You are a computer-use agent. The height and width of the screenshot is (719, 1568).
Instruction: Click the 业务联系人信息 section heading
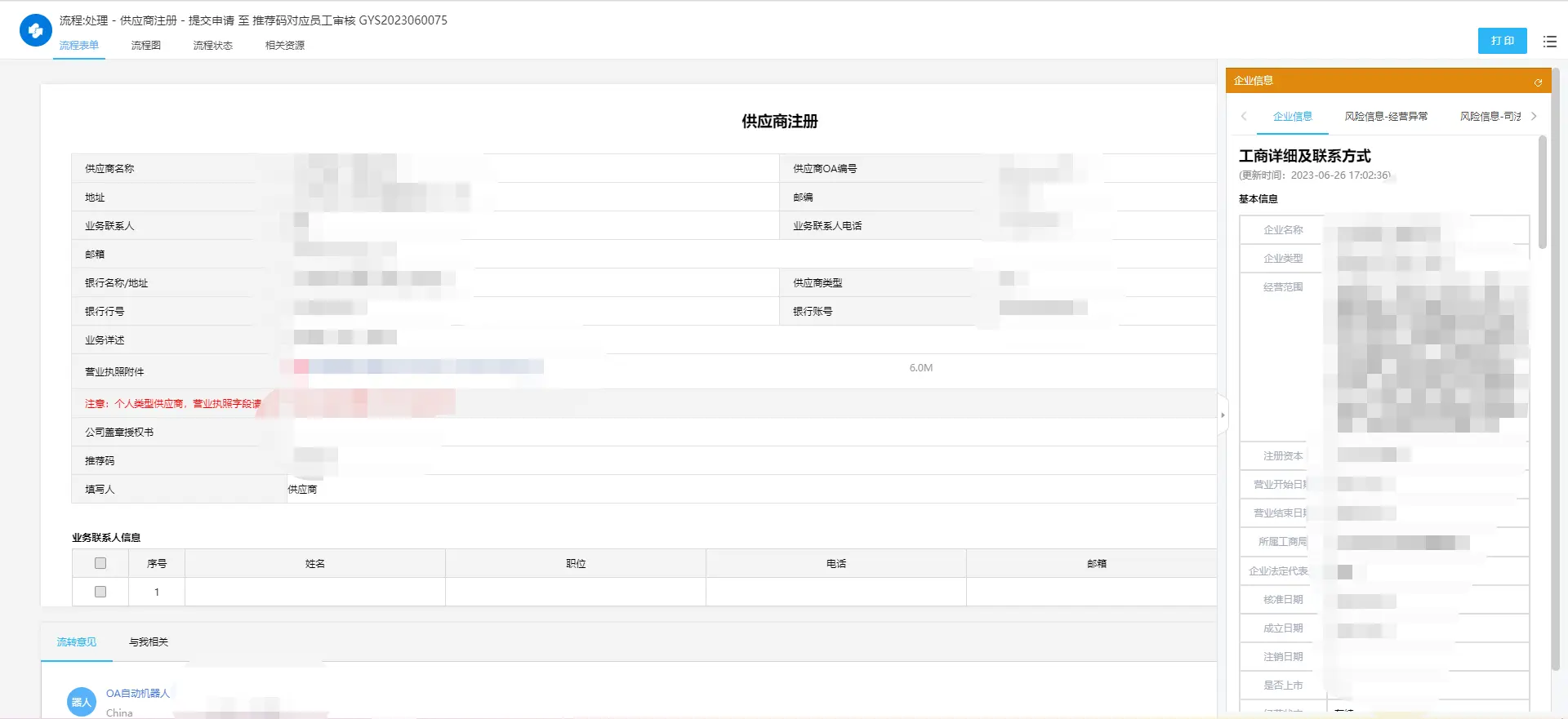pos(106,538)
